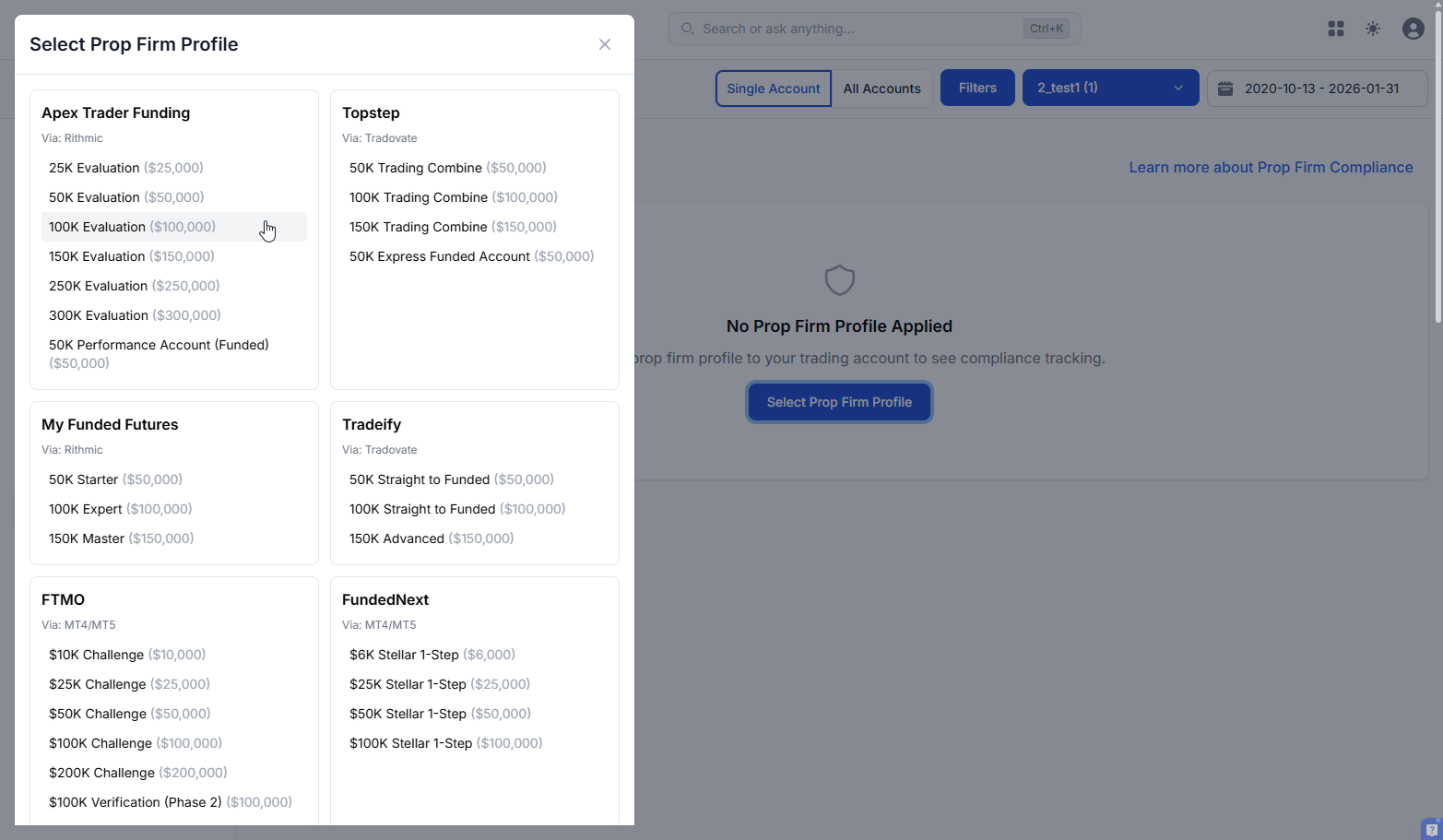Select the Apex 100K Evaluation profile
1443x840 pixels.
tap(132, 226)
